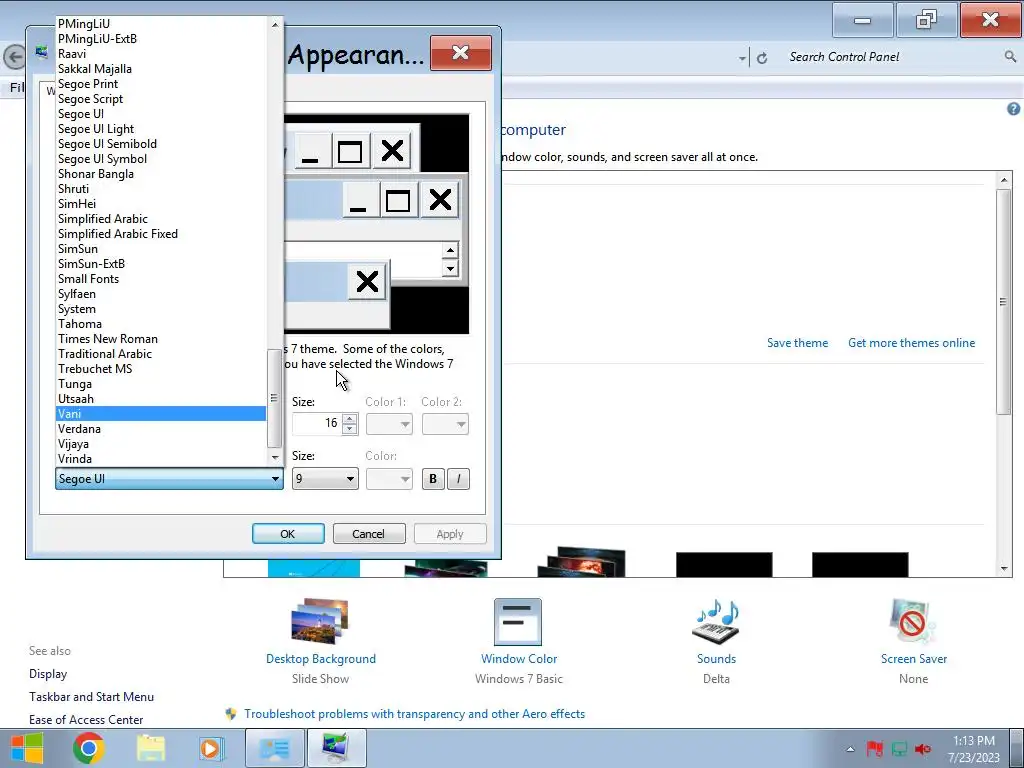Open Troubleshoot transparency and Aero effects link

point(414,714)
